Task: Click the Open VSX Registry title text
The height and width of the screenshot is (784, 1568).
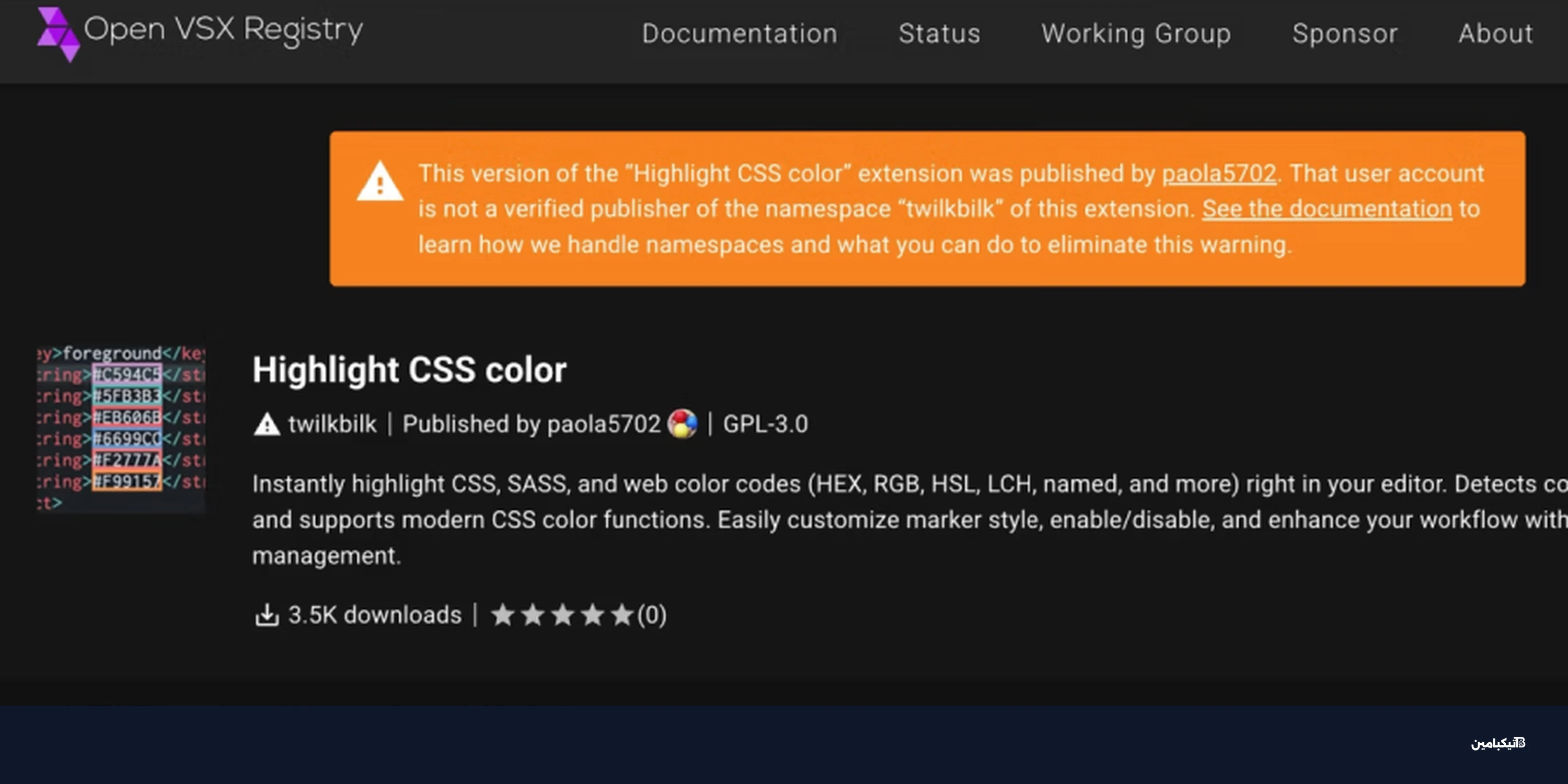Action: pos(223,29)
